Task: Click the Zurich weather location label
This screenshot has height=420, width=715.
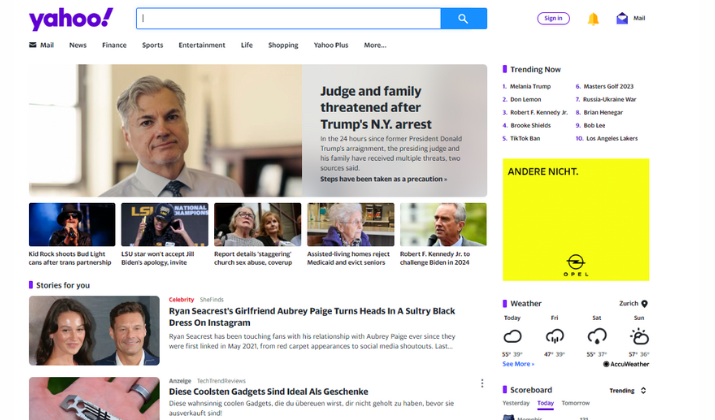Action: [628, 304]
